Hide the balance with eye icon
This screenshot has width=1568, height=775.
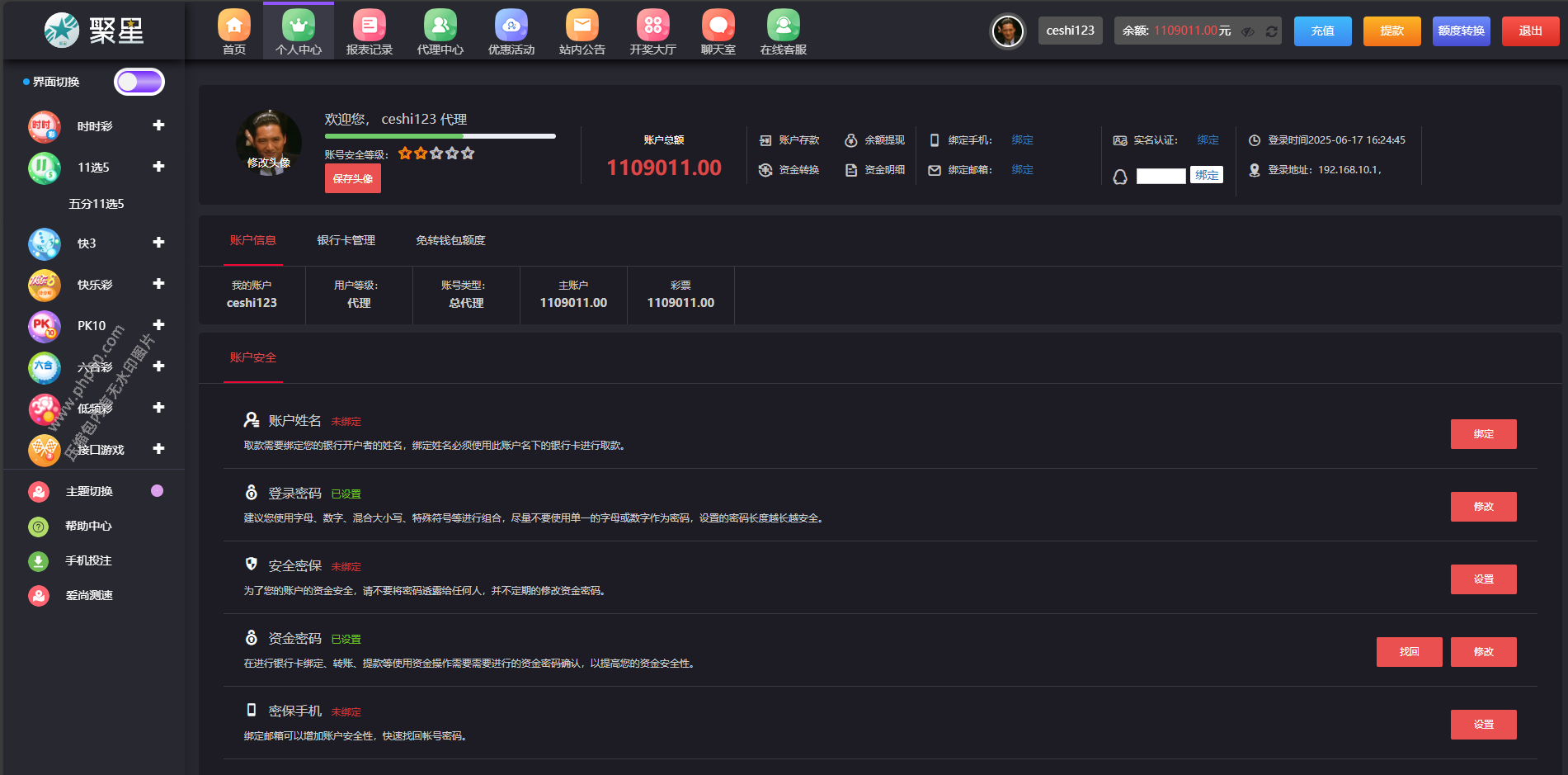(x=1248, y=31)
